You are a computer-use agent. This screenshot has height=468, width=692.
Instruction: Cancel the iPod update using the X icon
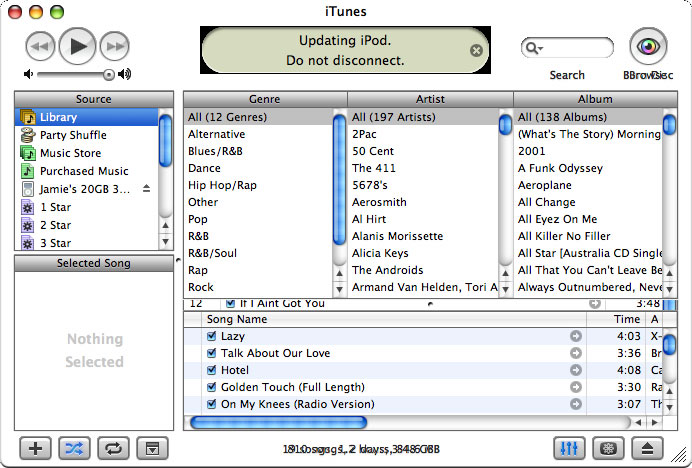(x=476, y=50)
